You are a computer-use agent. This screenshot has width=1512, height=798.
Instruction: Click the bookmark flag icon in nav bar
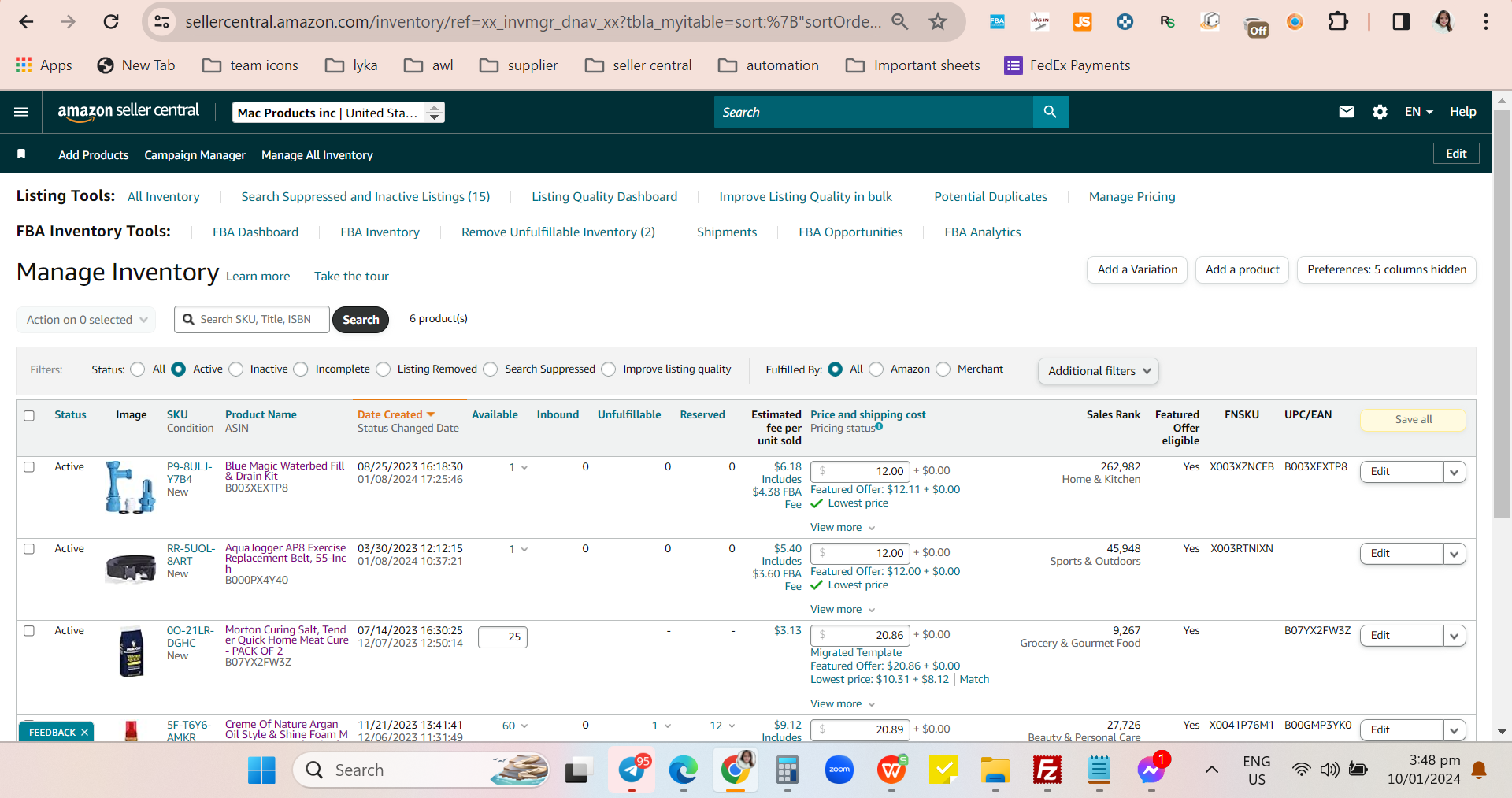(x=21, y=154)
